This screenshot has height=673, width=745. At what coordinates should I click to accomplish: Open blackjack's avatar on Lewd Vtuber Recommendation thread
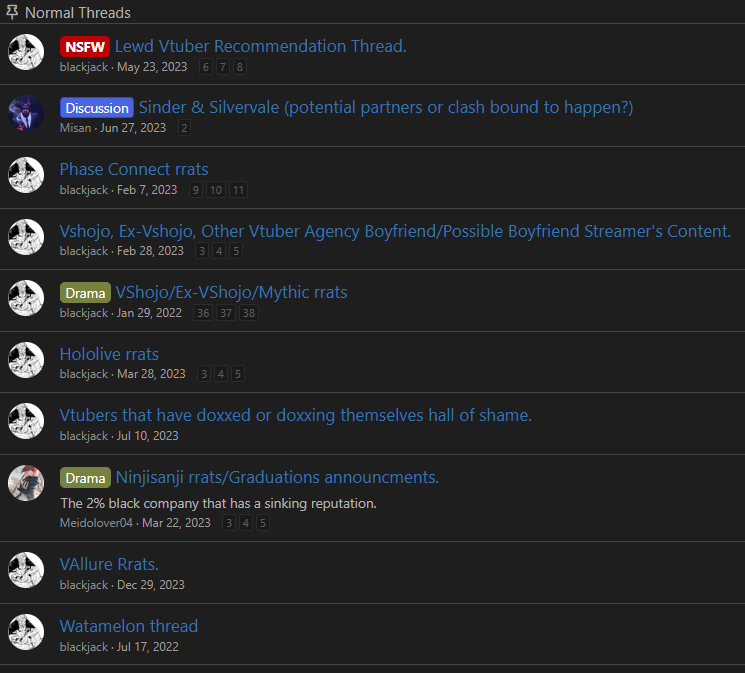[x=26, y=52]
